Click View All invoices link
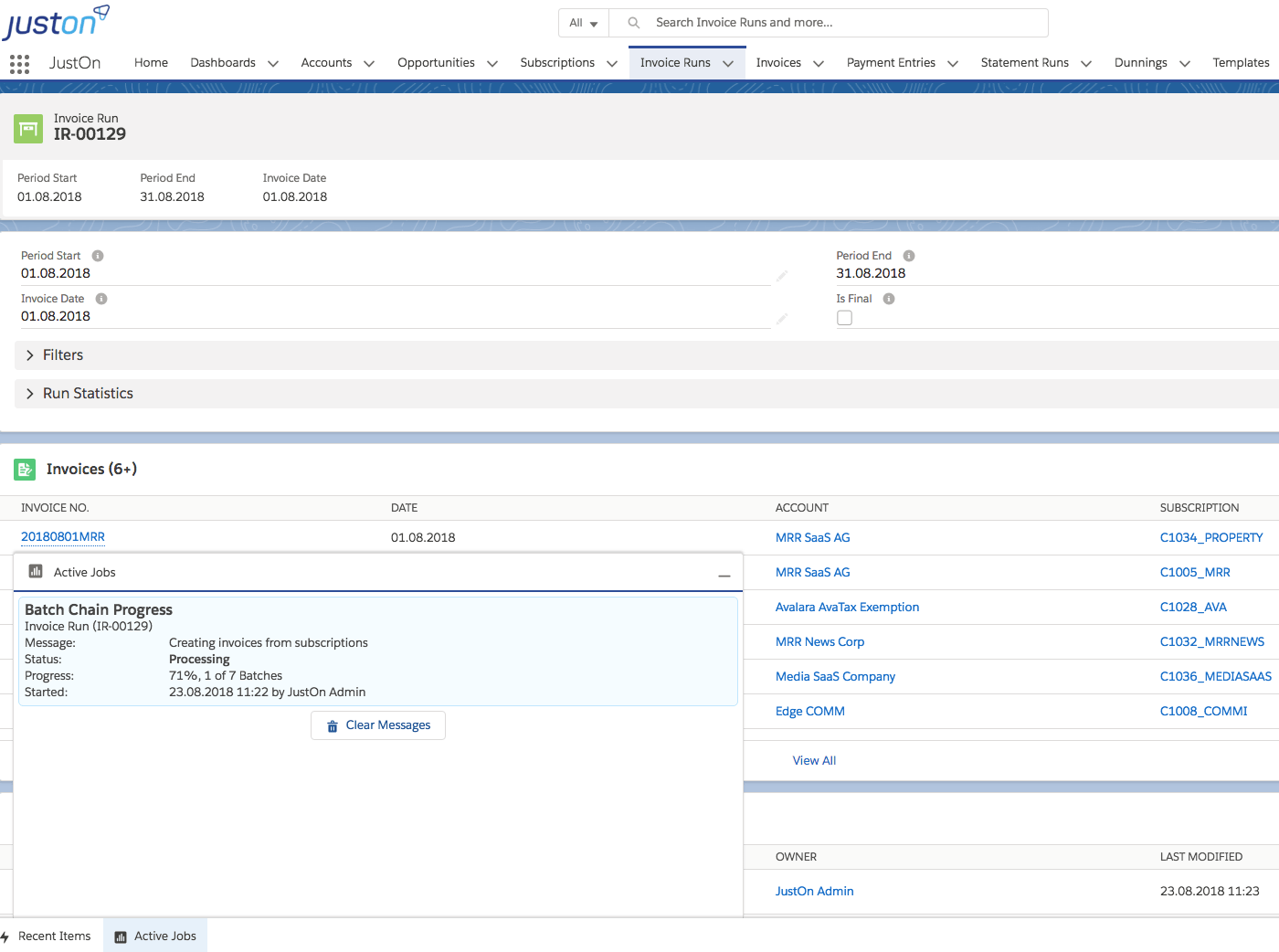The height and width of the screenshot is (952, 1279). [x=814, y=761]
